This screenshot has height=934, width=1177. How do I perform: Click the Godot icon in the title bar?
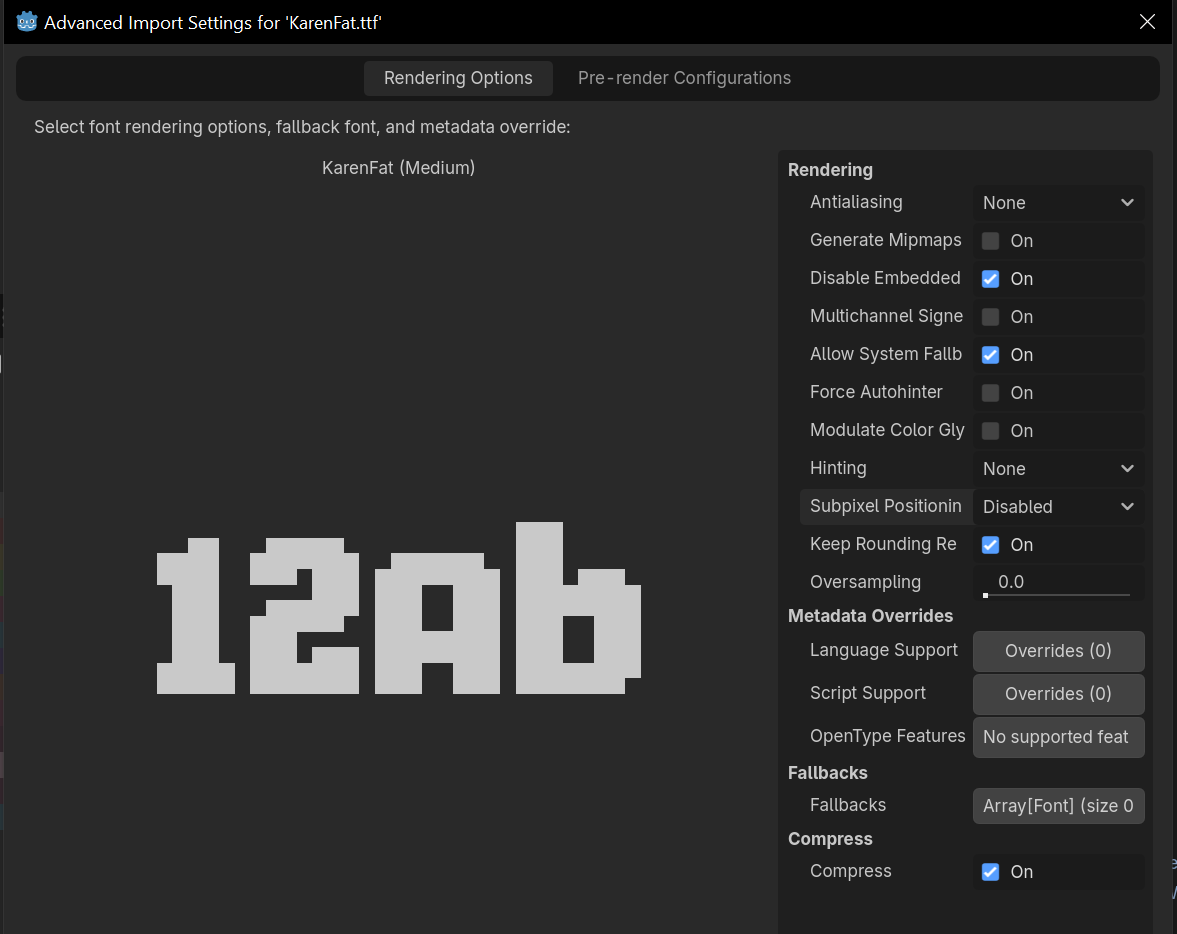[26, 22]
